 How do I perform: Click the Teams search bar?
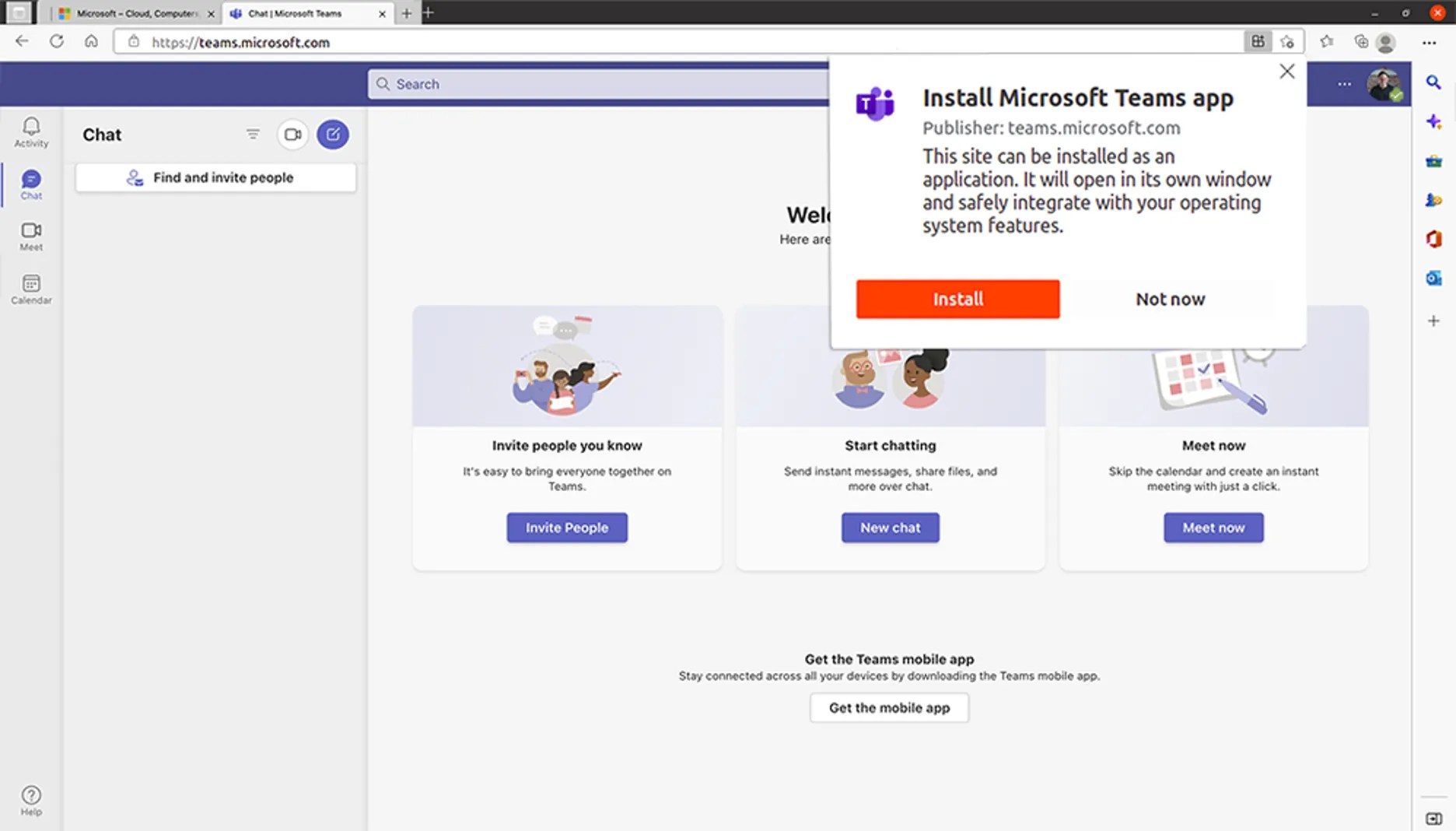click(544, 83)
